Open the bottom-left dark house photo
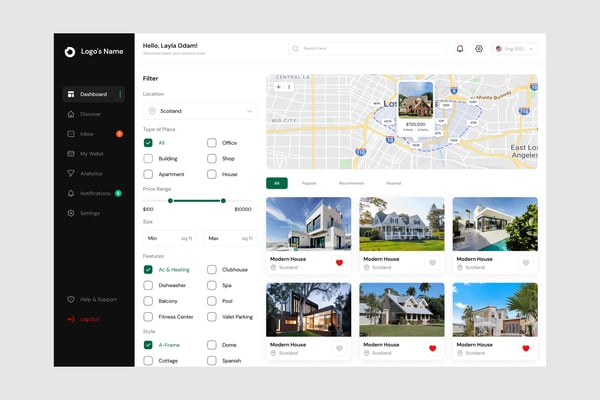This screenshot has width=600, height=400. click(308, 310)
